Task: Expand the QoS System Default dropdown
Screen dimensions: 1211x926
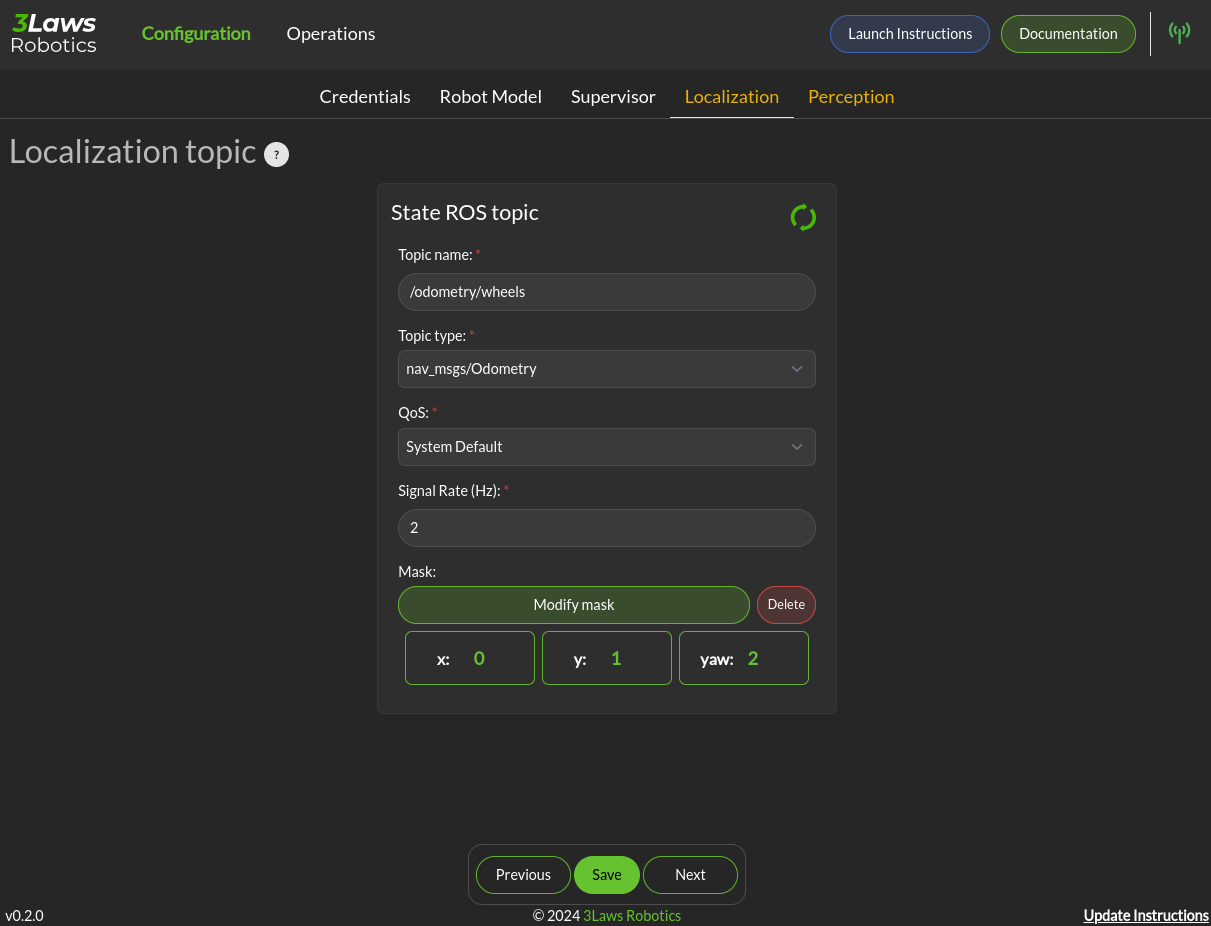Action: 606,447
